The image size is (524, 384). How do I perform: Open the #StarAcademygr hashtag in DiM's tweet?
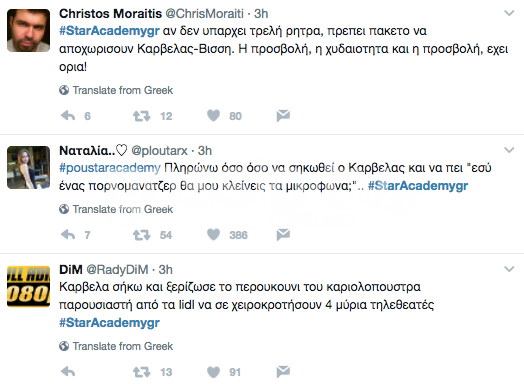click(109, 323)
